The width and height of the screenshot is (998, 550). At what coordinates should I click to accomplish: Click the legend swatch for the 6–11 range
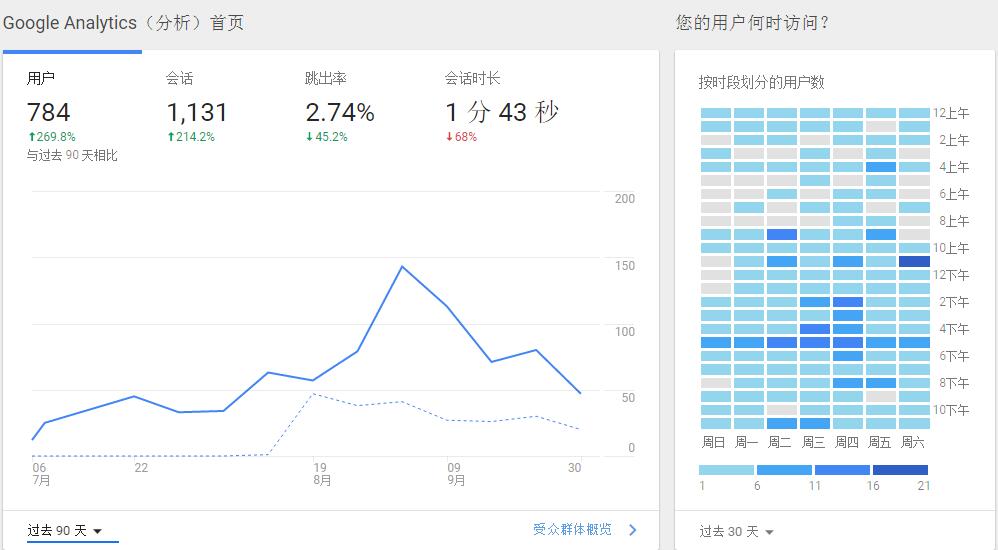pos(784,470)
